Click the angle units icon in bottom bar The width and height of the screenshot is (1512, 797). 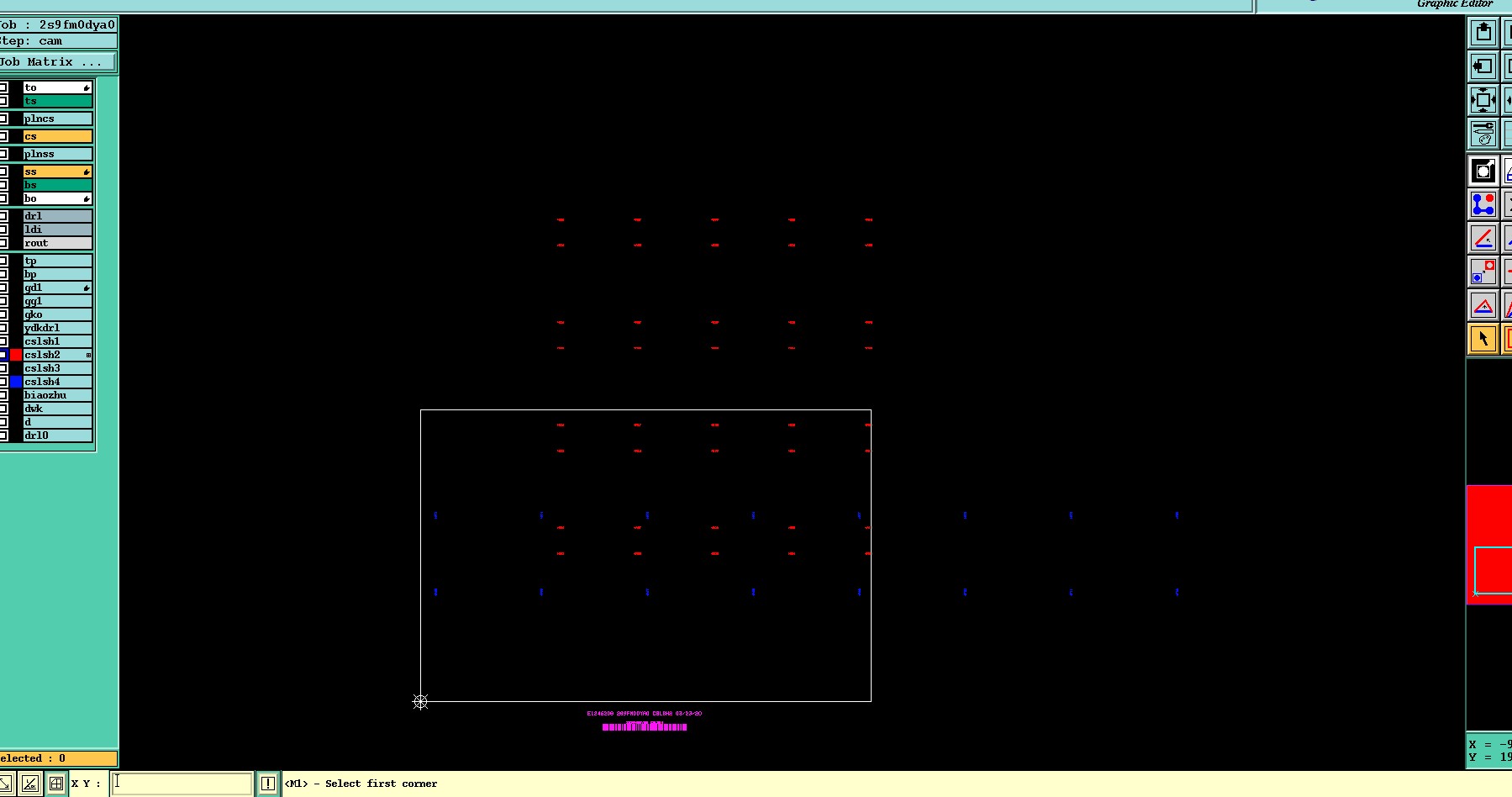tap(30, 784)
